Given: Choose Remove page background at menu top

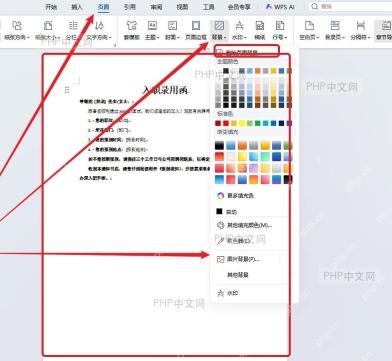Looking at the screenshot, I should coord(246,52).
